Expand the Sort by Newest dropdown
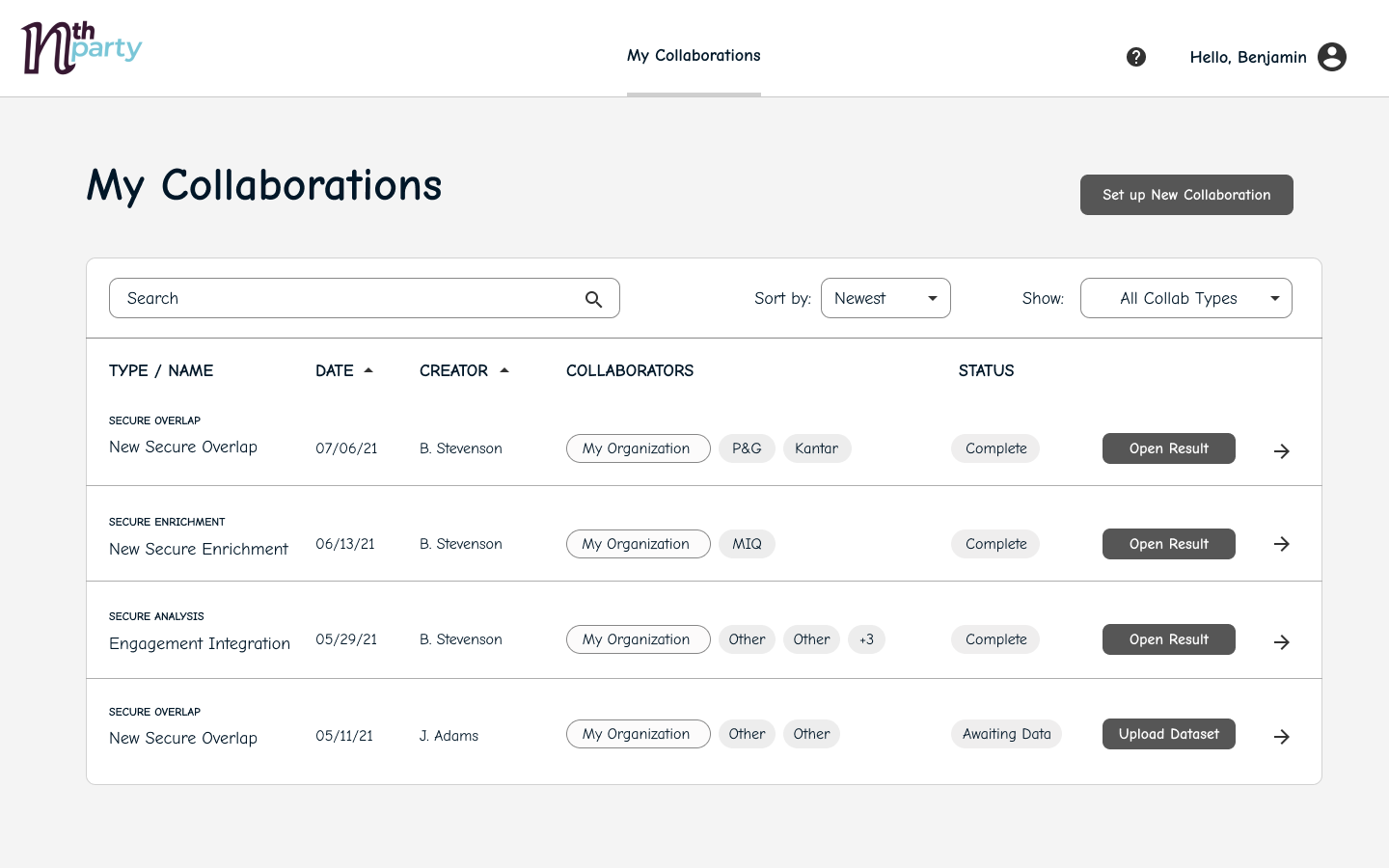This screenshot has height=868, width=1389. [885, 298]
